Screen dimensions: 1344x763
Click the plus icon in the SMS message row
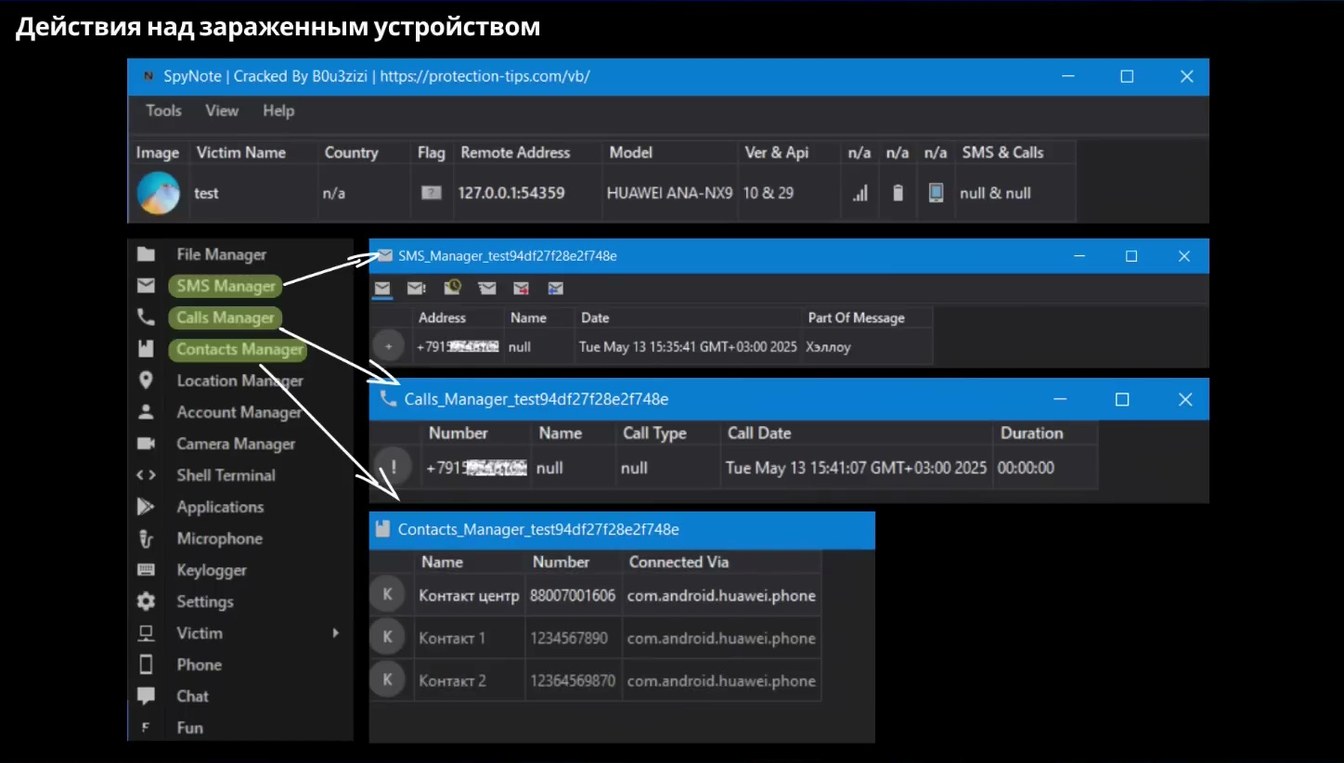(x=389, y=347)
